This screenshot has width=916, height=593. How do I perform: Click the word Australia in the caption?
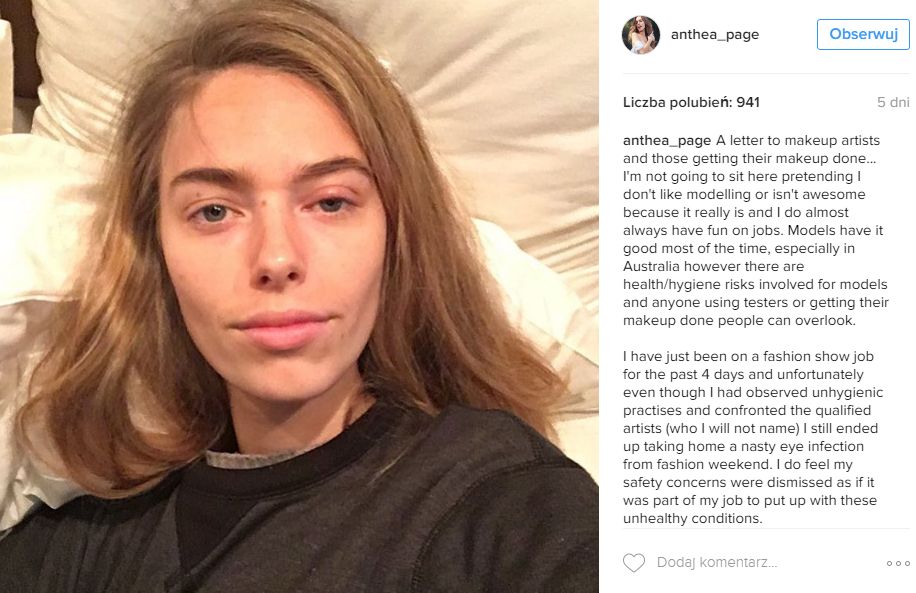click(x=651, y=266)
